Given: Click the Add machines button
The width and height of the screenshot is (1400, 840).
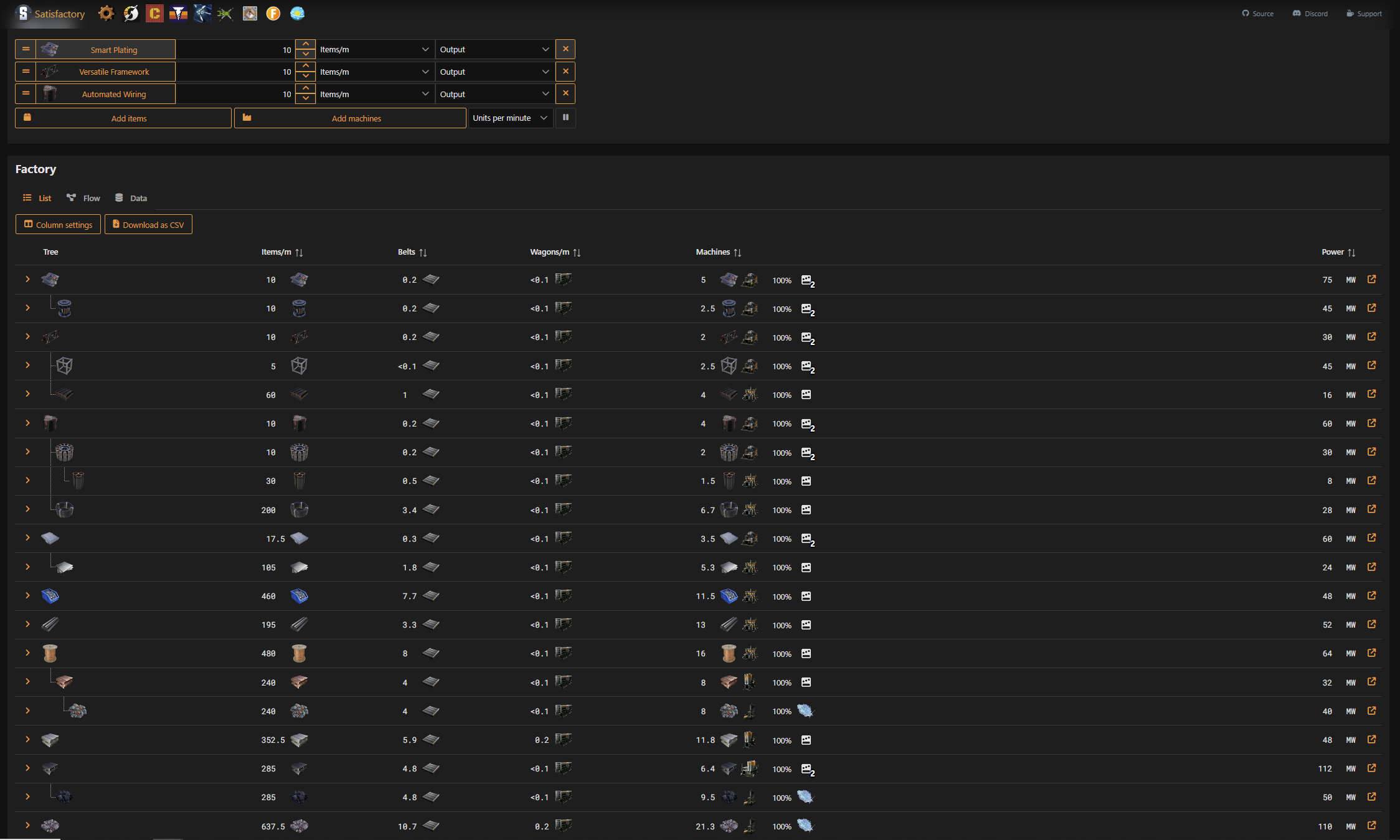Looking at the screenshot, I should point(350,118).
